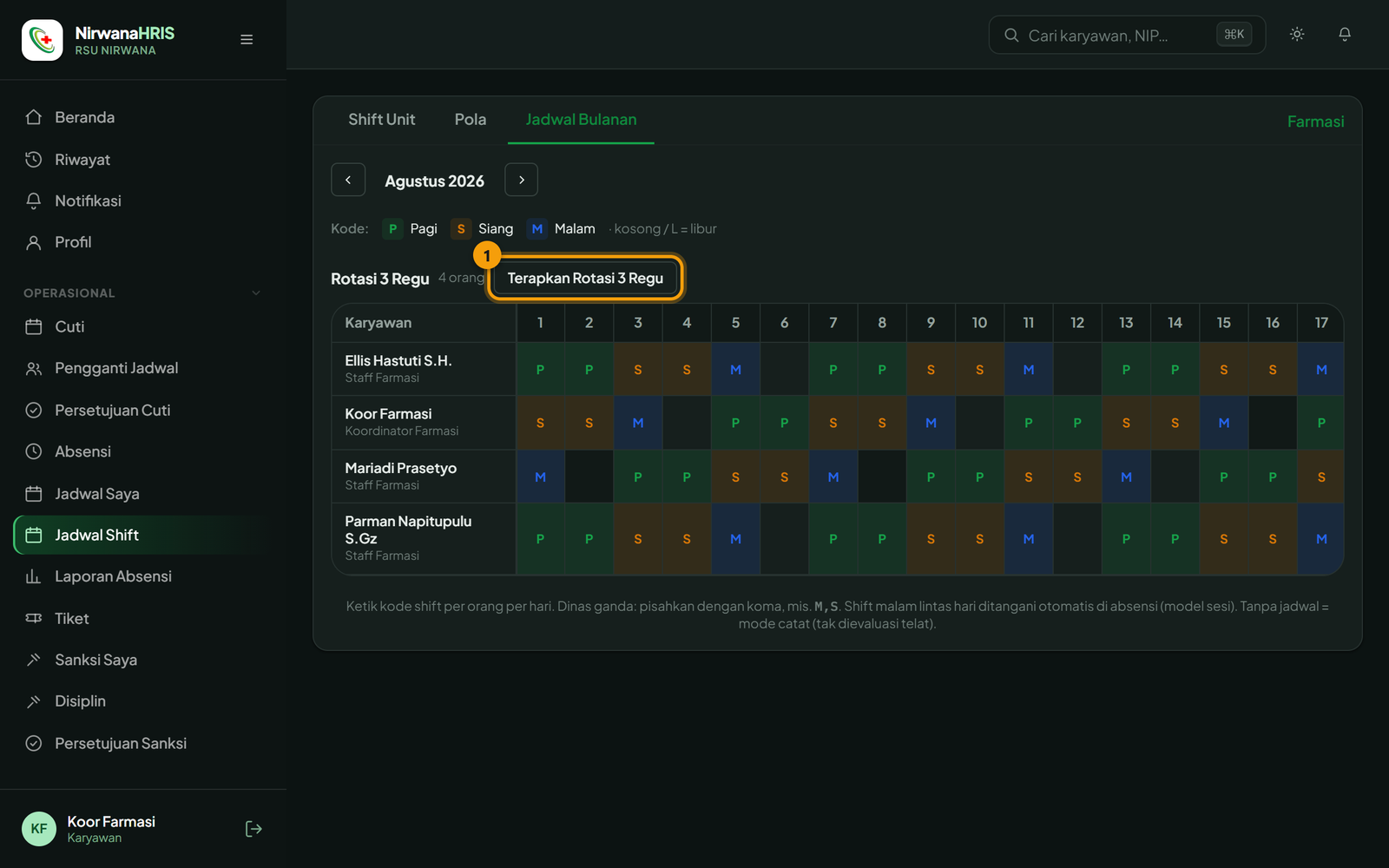The image size is (1389, 868).
Task: Open Absensi clock icon
Action: [34, 451]
